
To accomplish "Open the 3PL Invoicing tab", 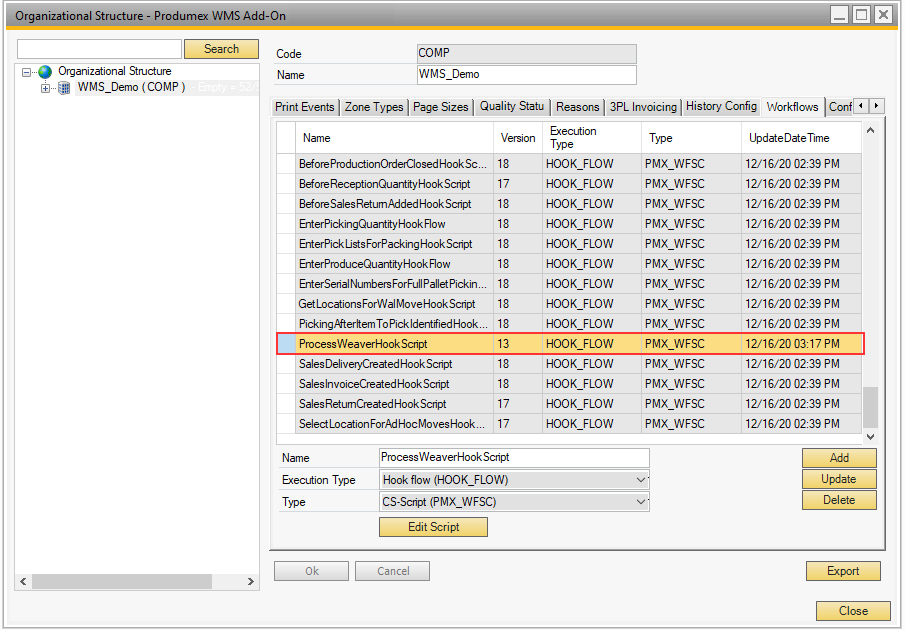I will [643, 106].
